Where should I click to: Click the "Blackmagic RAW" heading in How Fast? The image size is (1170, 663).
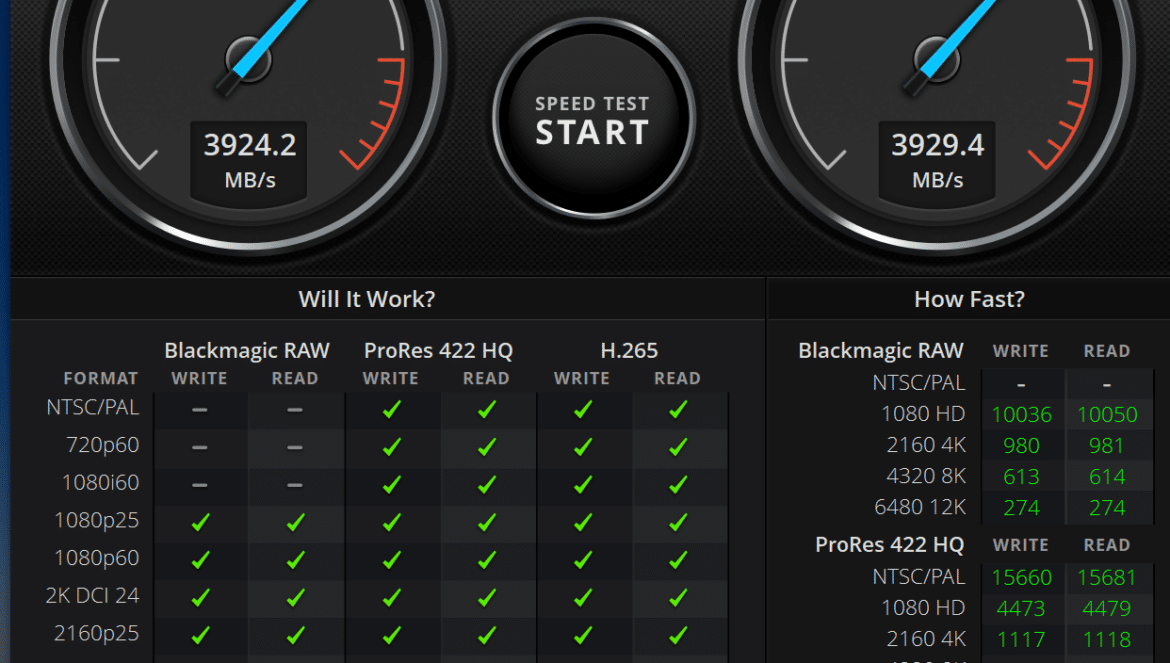880,351
